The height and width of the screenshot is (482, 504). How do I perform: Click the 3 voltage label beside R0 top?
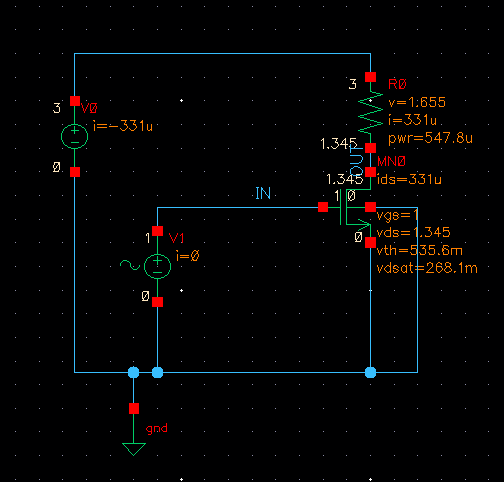click(353, 84)
